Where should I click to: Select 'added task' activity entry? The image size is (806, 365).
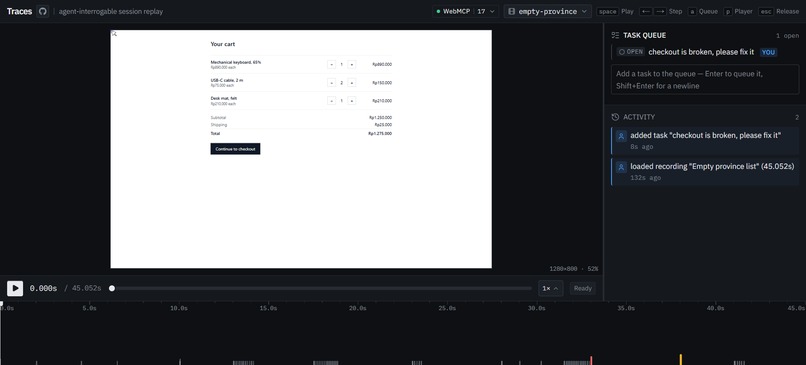(x=705, y=141)
